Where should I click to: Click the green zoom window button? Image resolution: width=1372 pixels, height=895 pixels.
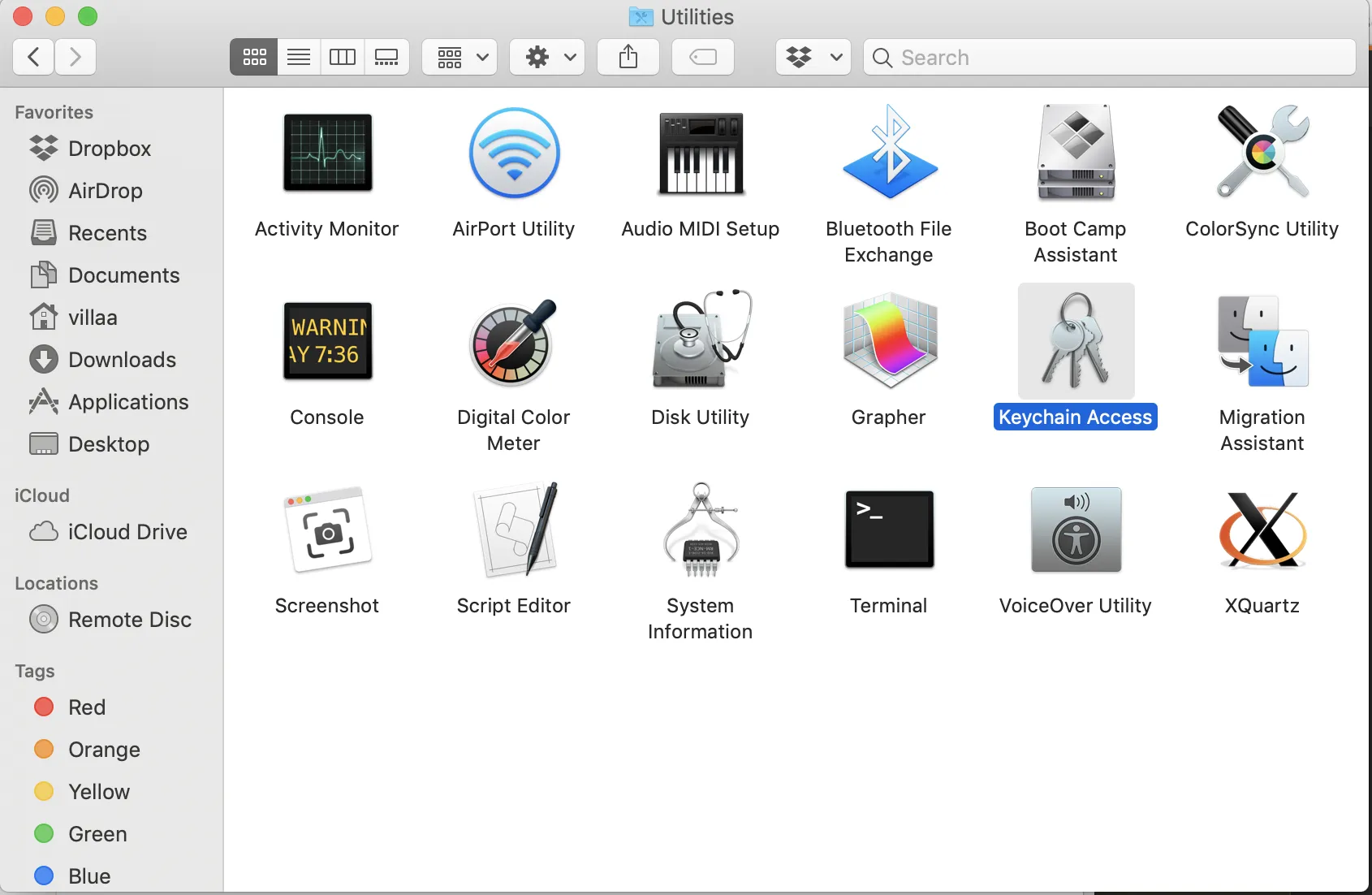[x=88, y=16]
